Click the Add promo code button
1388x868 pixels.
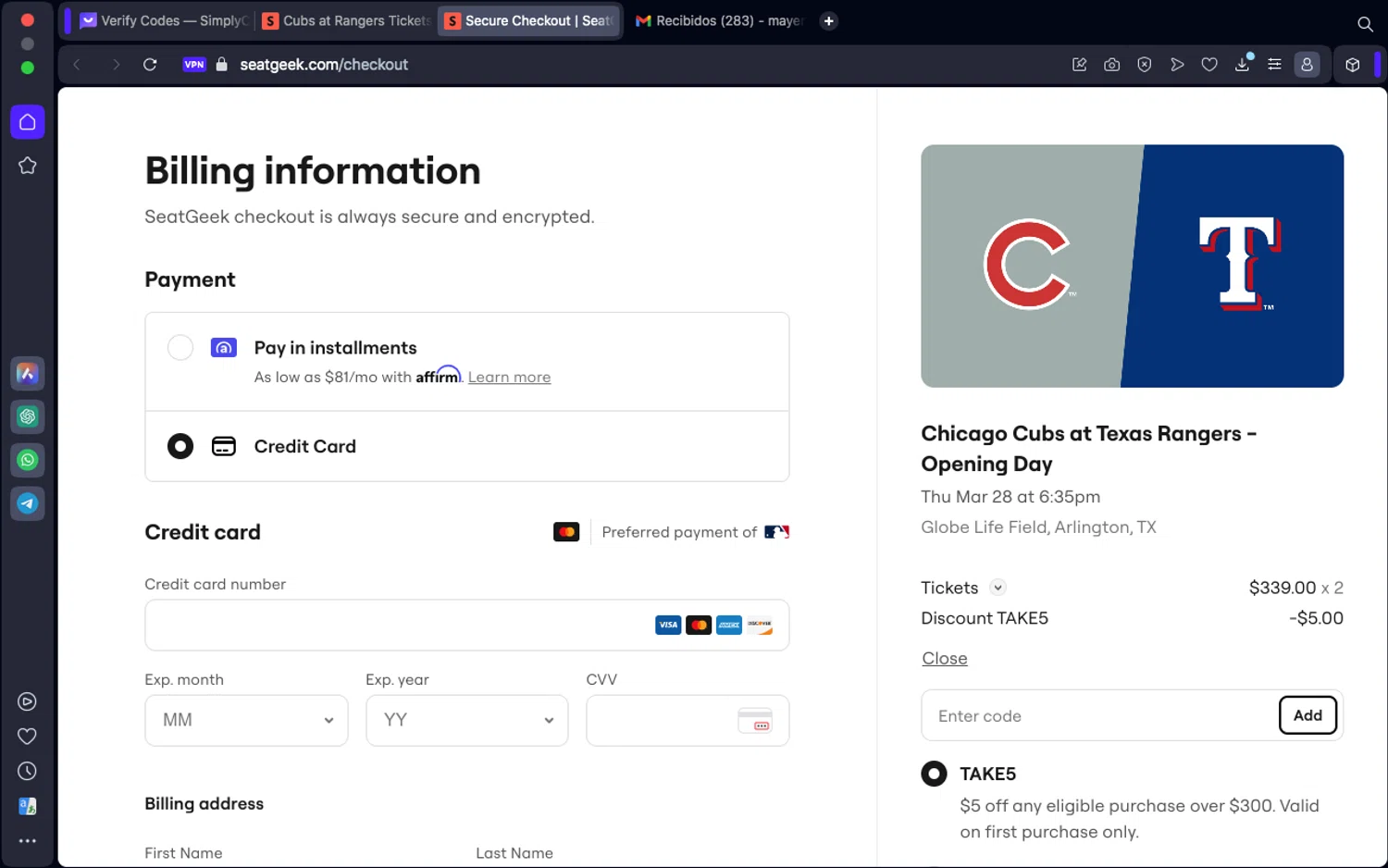(x=1307, y=715)
